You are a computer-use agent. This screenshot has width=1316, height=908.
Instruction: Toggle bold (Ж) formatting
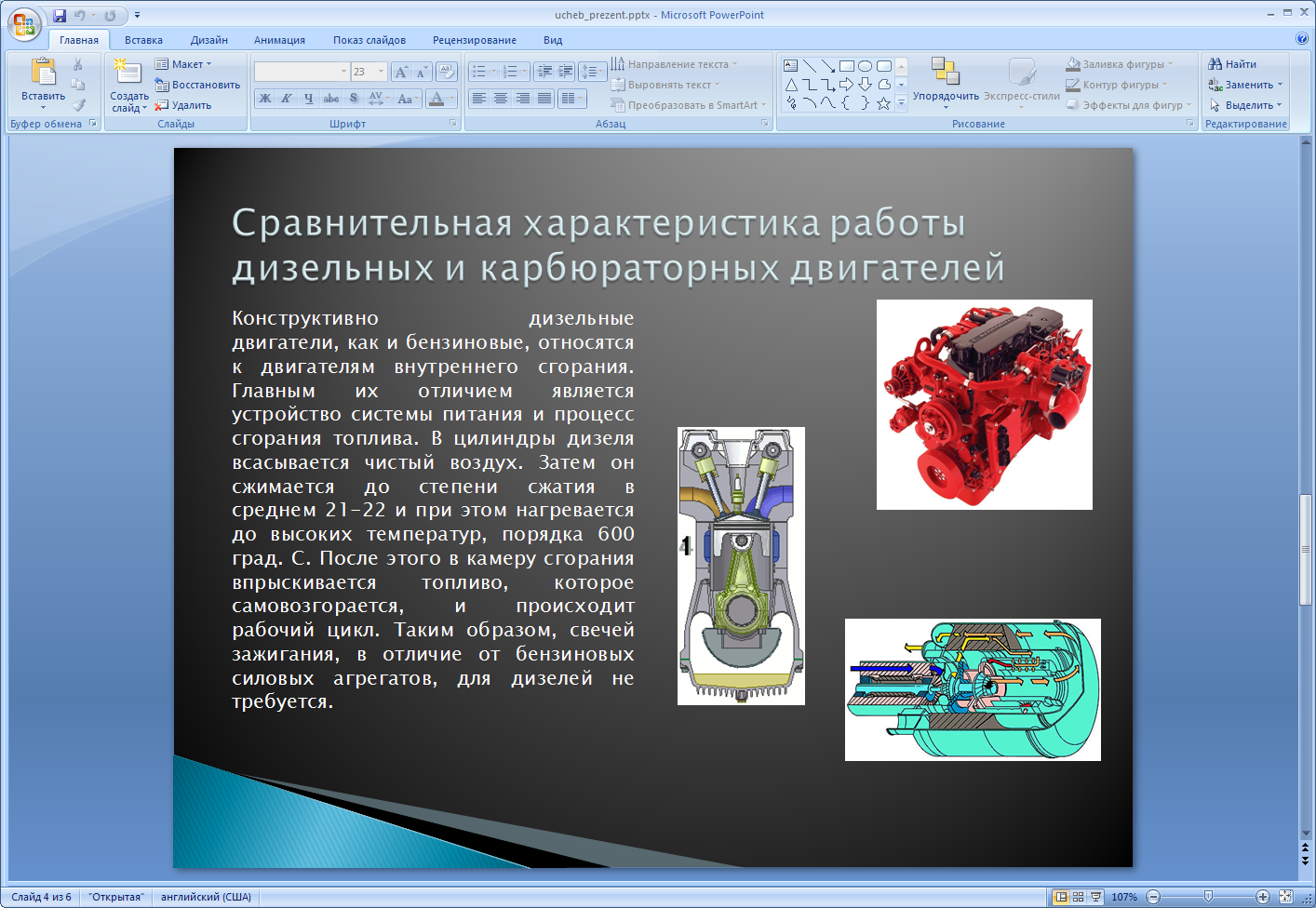pyautogui.click(x=265, y=98)
